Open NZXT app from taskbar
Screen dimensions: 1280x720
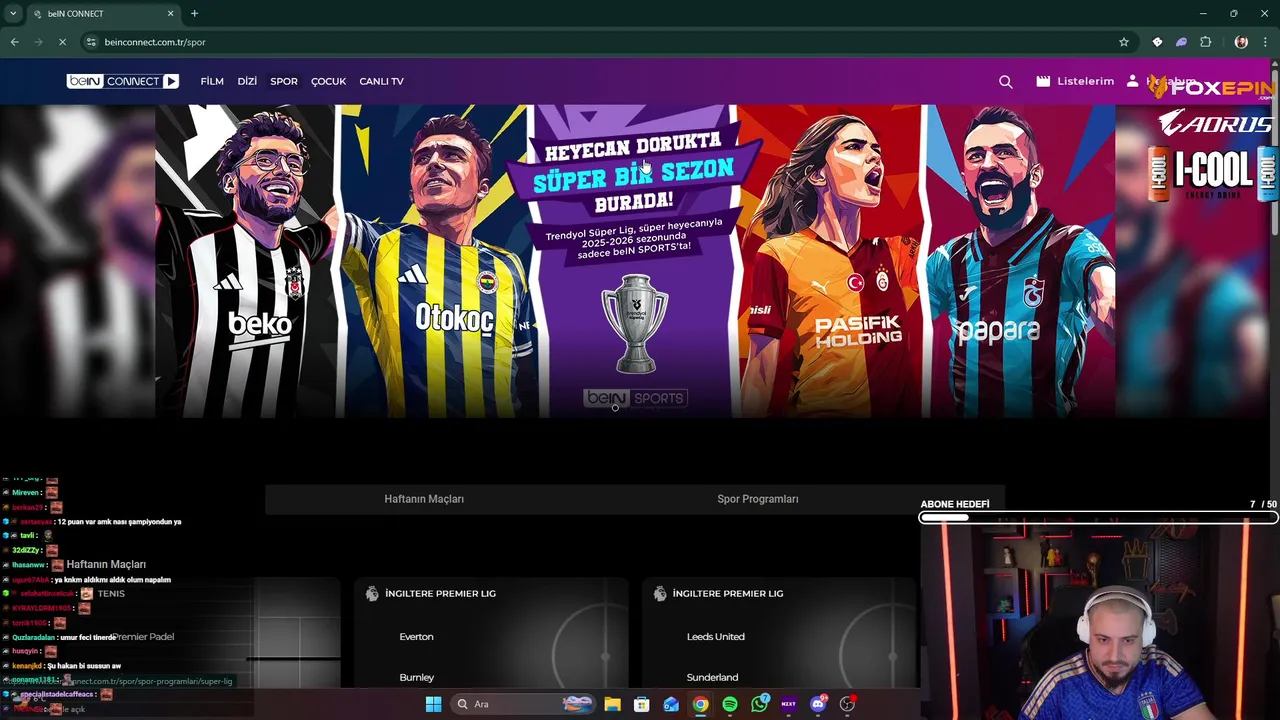tap(789, 704)
